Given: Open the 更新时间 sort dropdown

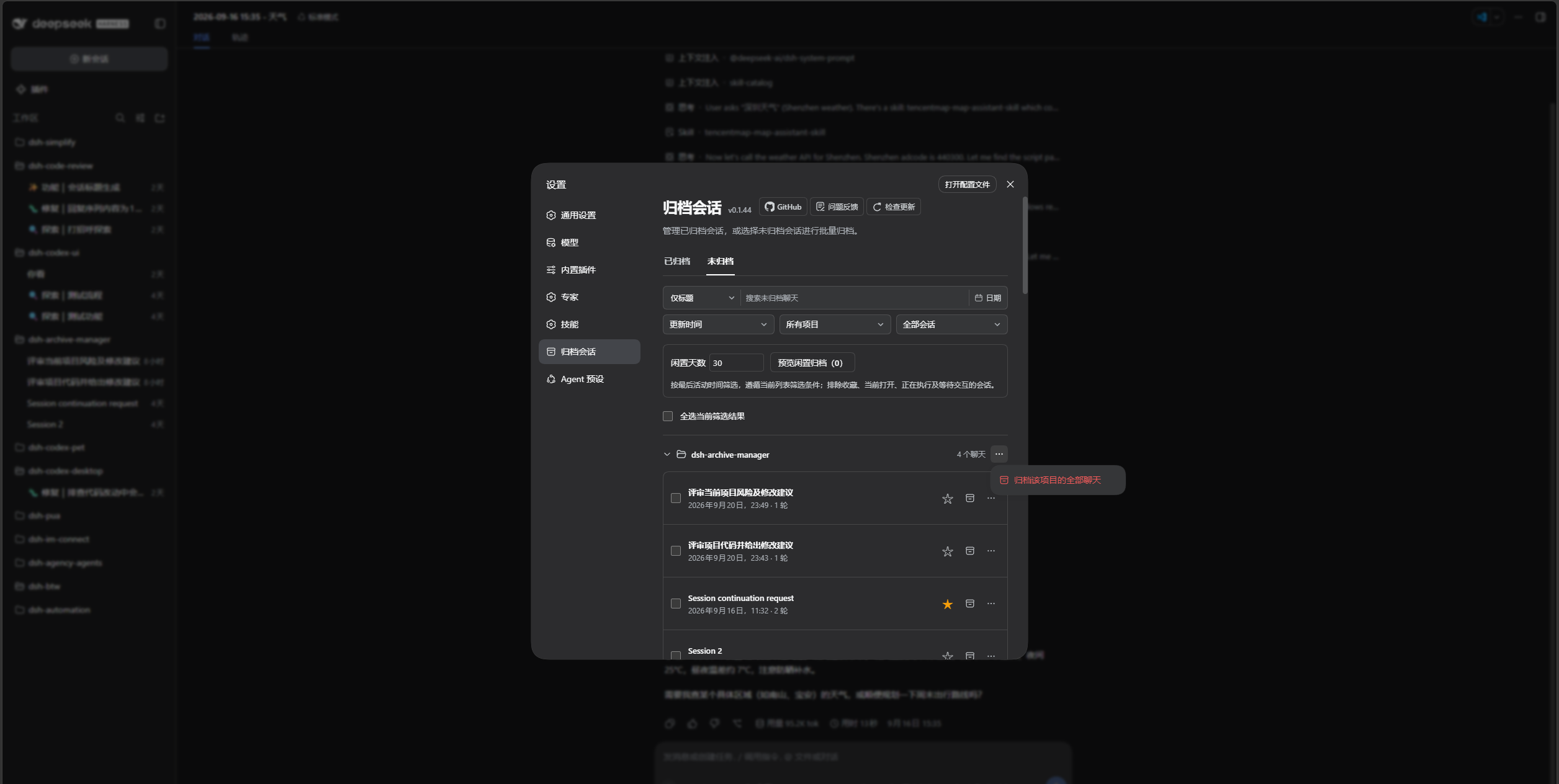Looking at the screenshot, I should point(718,324).
